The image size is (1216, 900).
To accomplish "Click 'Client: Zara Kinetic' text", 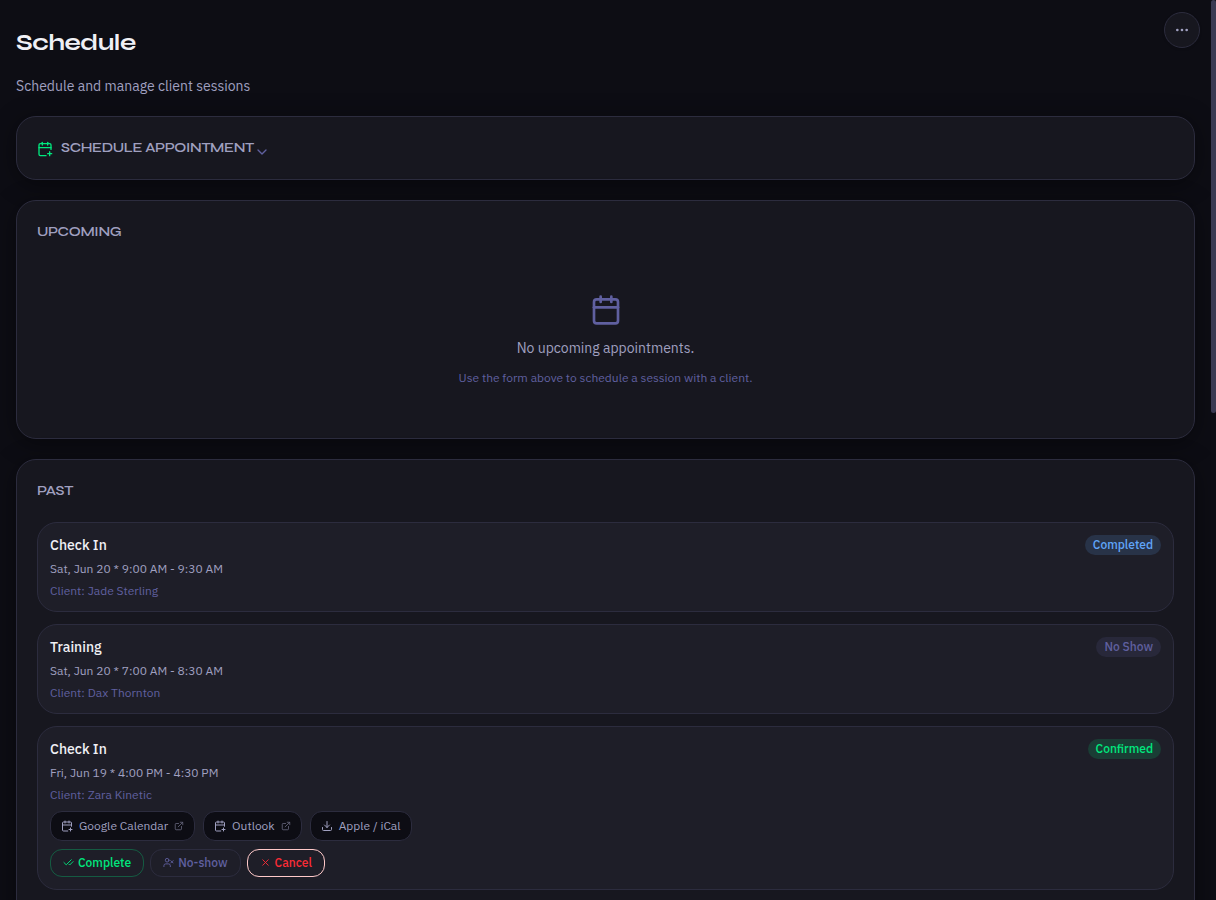I will click(x=101, y=795).
